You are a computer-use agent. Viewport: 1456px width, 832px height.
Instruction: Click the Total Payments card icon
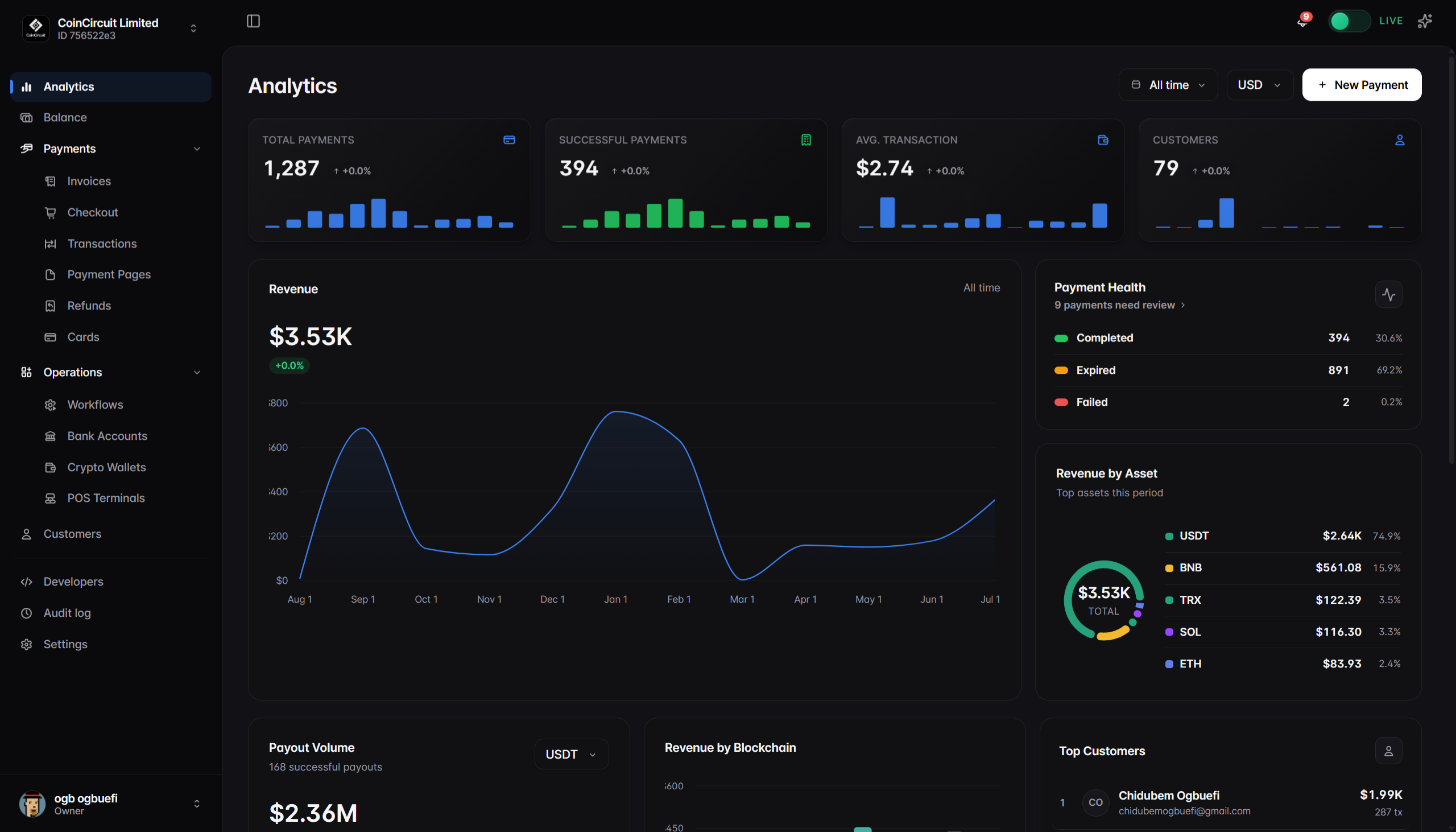508,140
